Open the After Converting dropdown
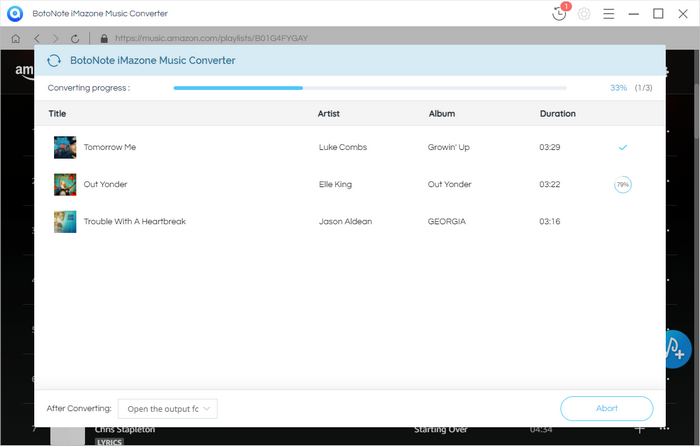This screenshot has height=446, width=700. (168, 408)
